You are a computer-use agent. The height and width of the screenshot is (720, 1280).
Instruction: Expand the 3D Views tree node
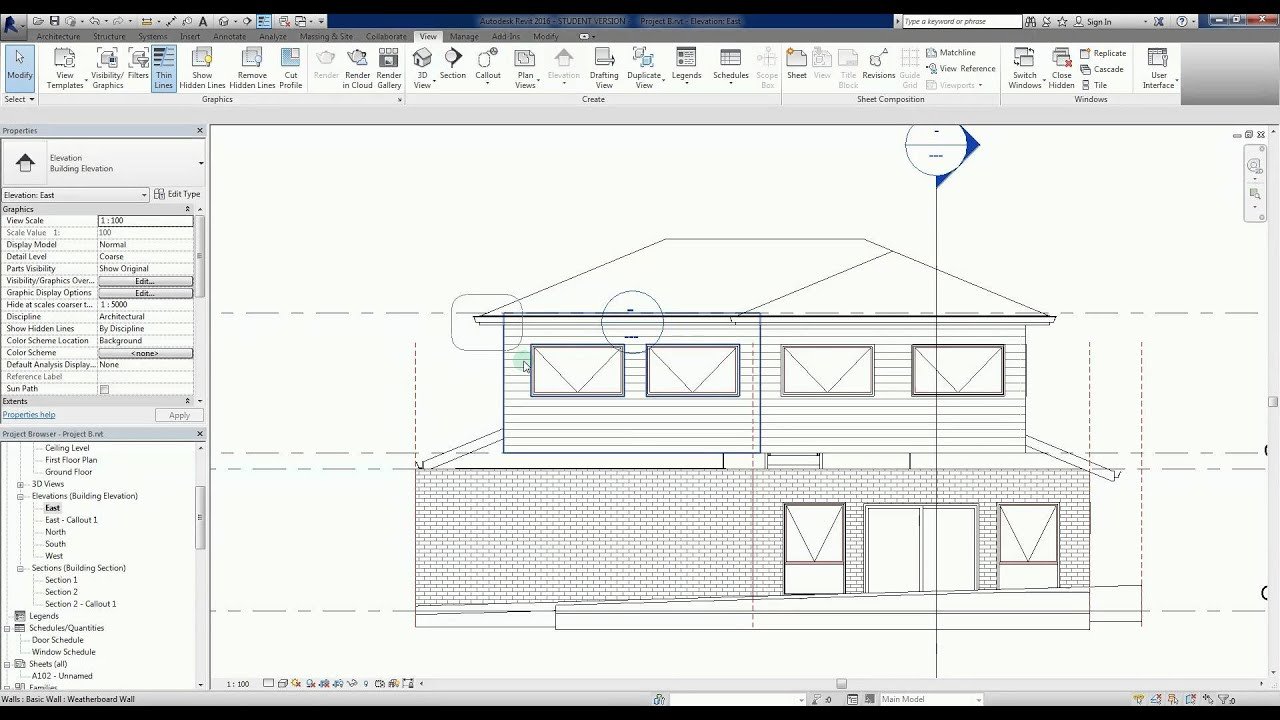click(20, 484)
